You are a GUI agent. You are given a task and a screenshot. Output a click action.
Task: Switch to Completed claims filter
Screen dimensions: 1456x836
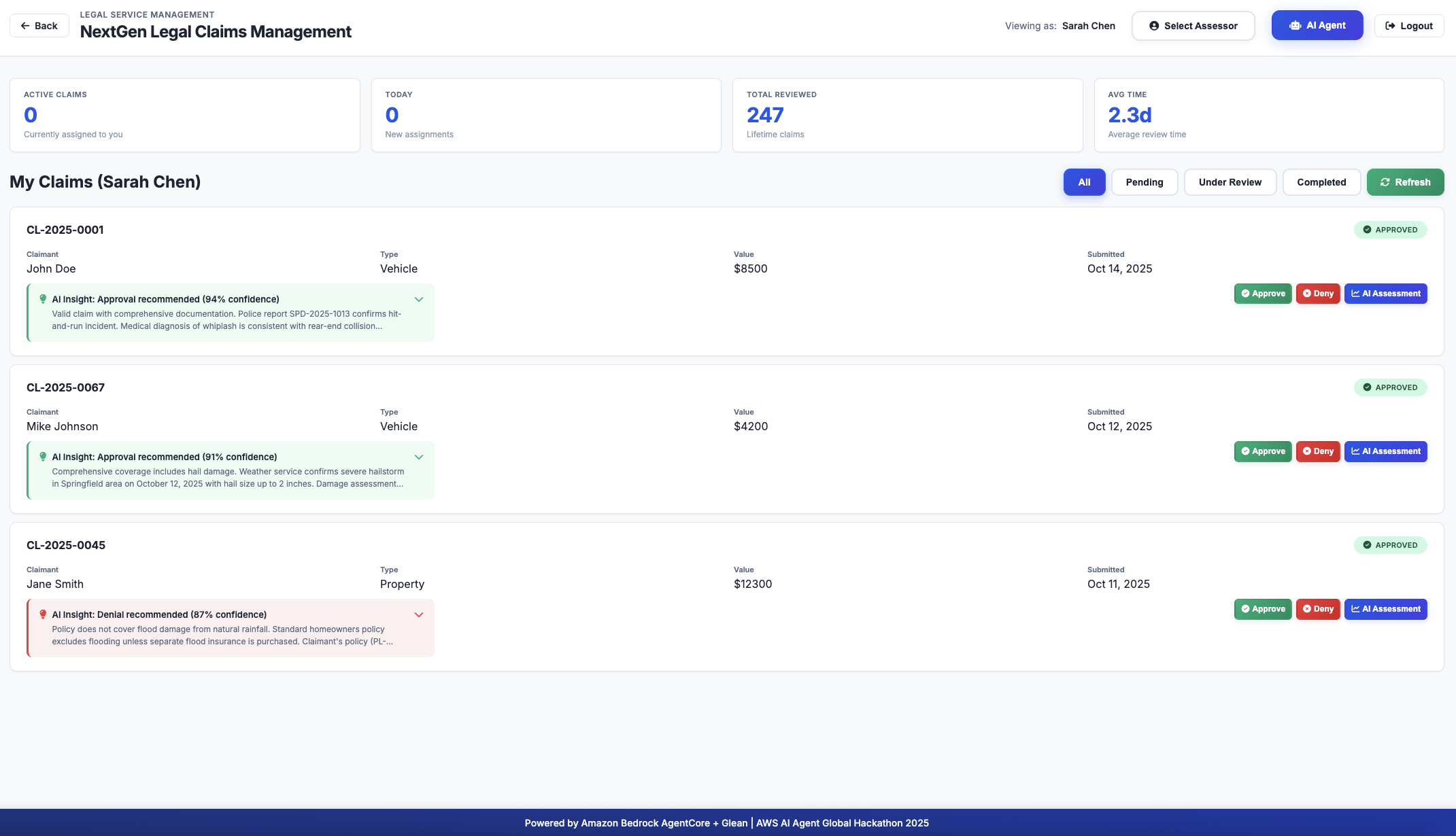1321,182
